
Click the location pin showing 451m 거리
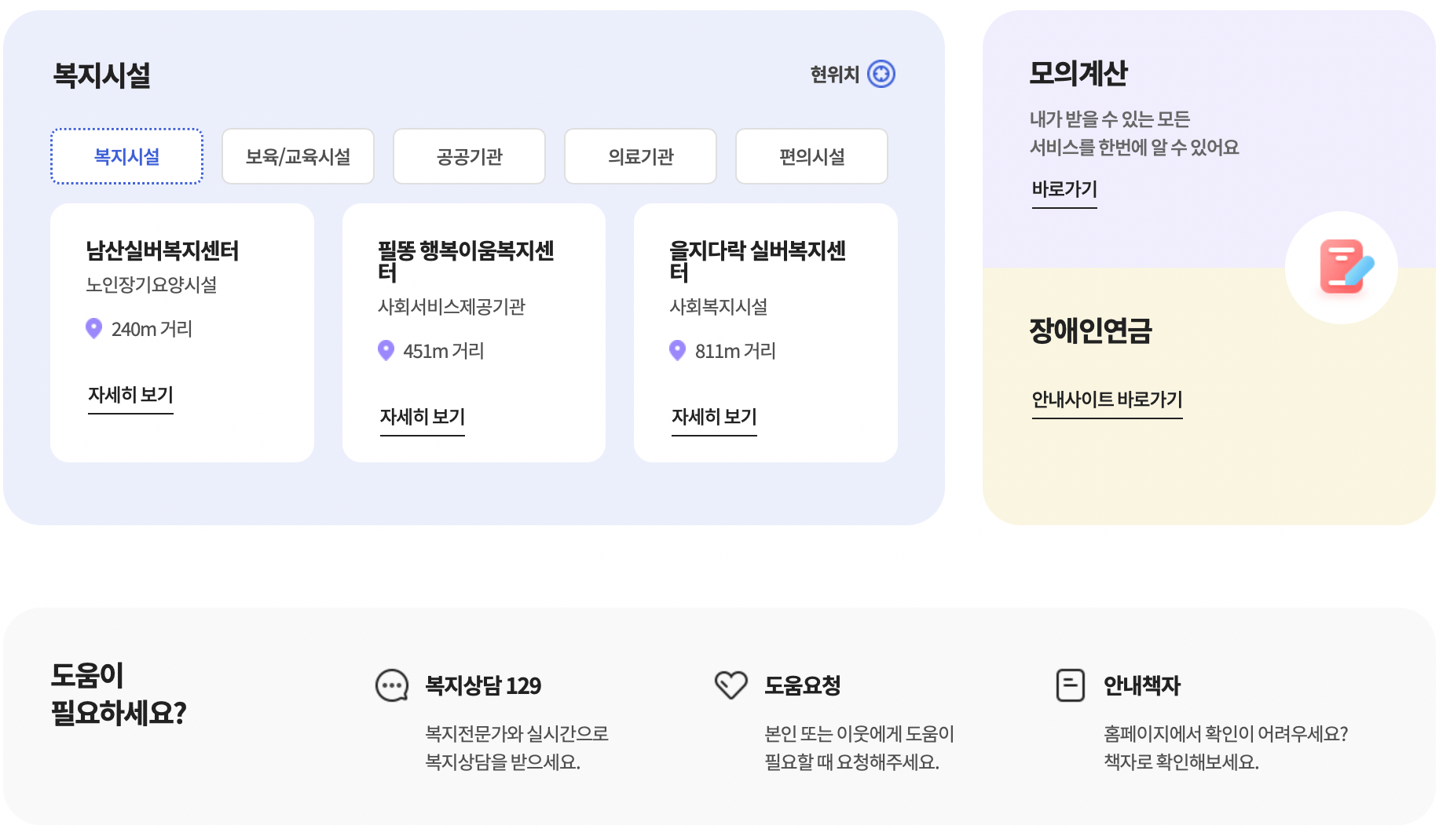386,351
